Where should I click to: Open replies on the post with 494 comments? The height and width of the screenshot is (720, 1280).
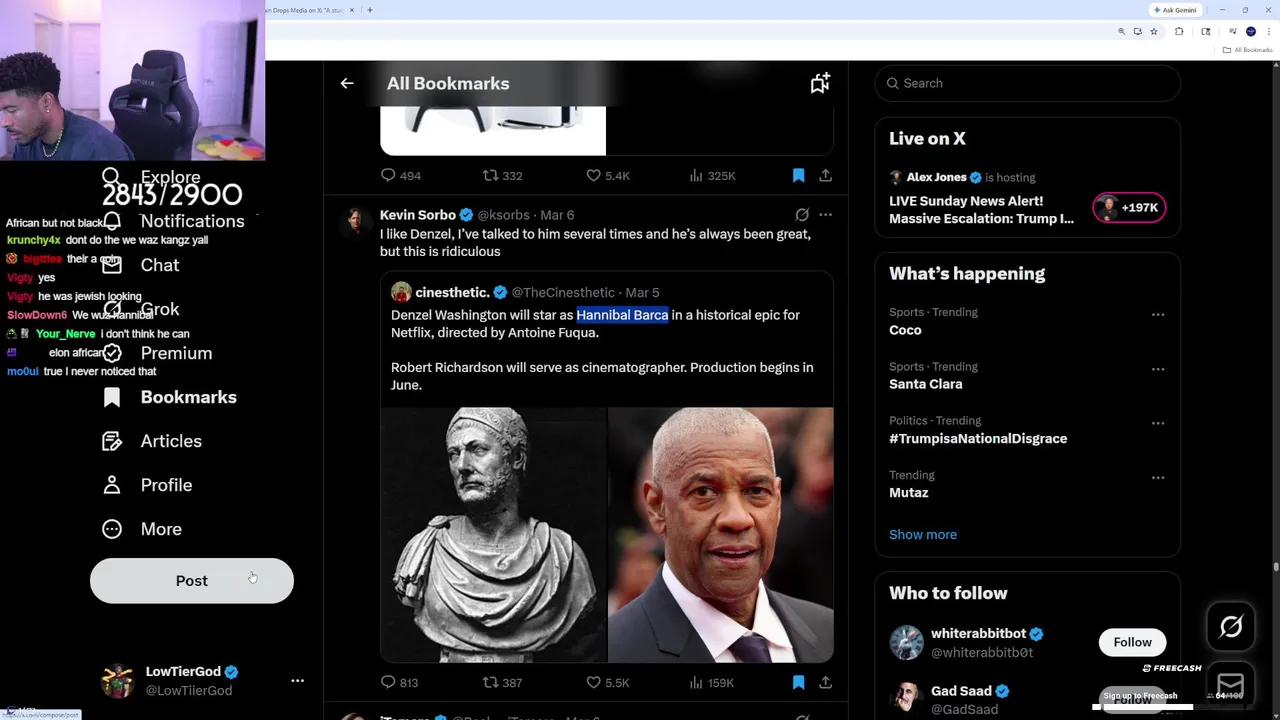click(x=400, y=175)
